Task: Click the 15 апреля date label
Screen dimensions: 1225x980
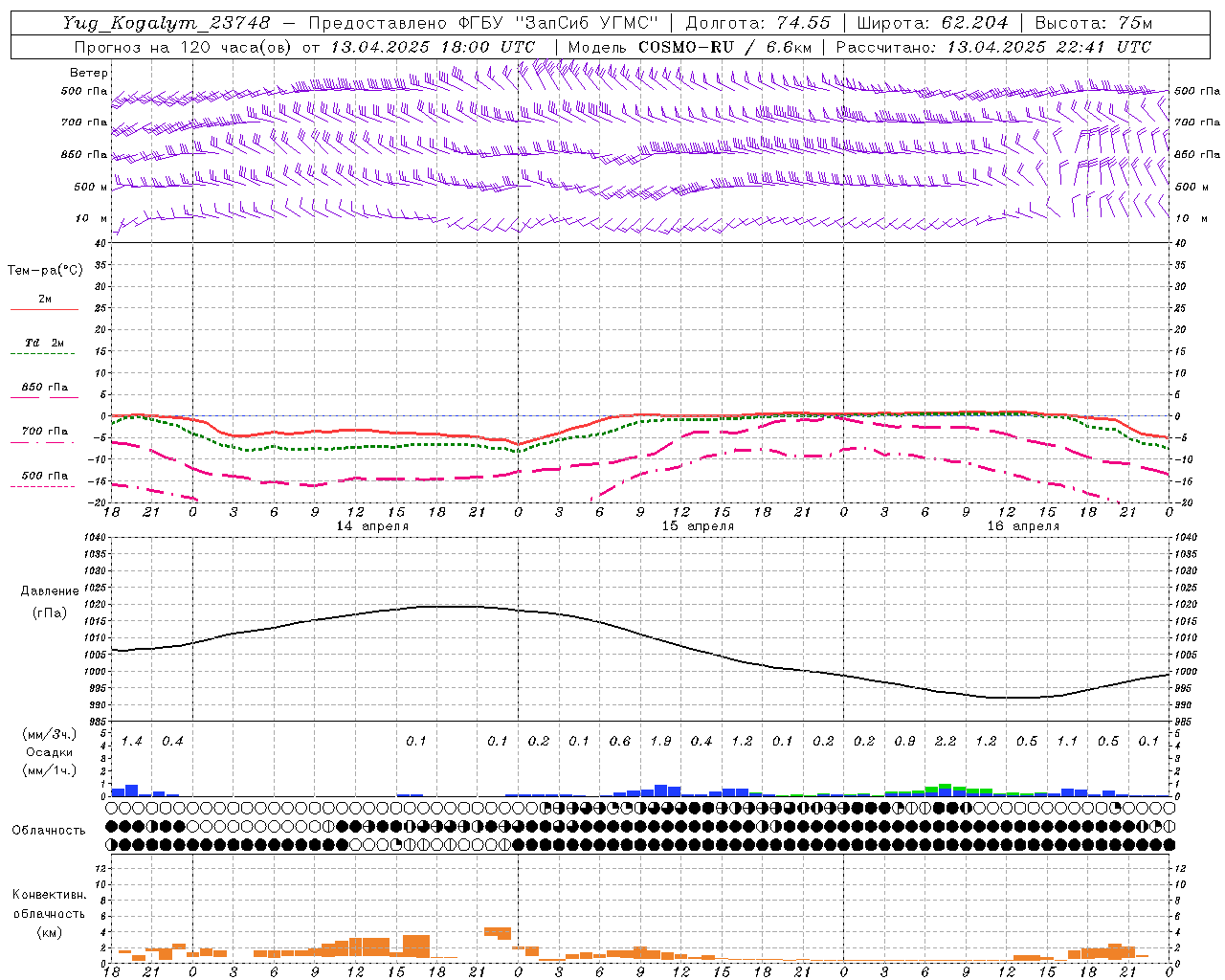Action: coord(698,526)
